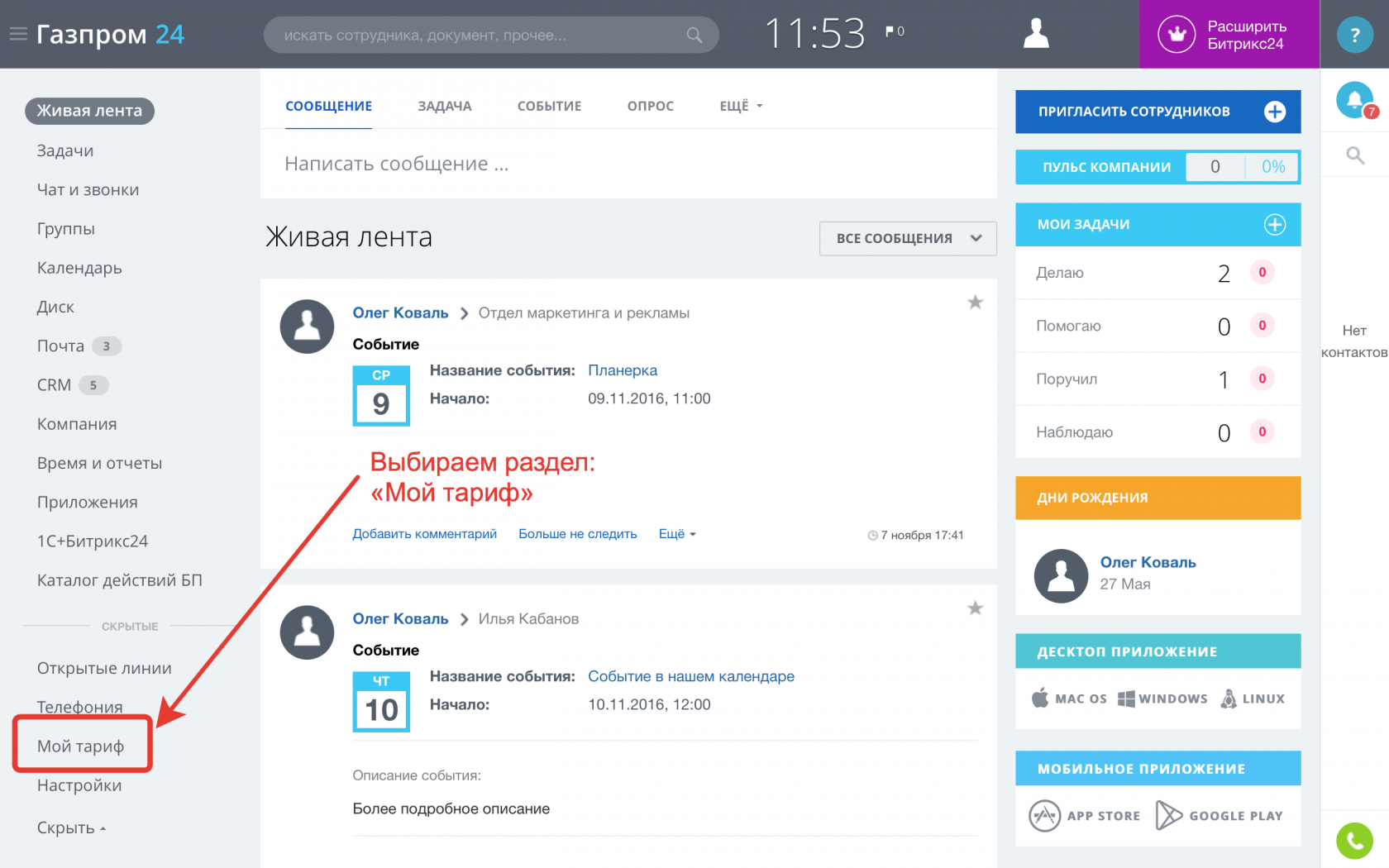Open Каталог действий БП
This screenshot has height=868, width=1389.
pyautogui.click(x=120, y=580)
